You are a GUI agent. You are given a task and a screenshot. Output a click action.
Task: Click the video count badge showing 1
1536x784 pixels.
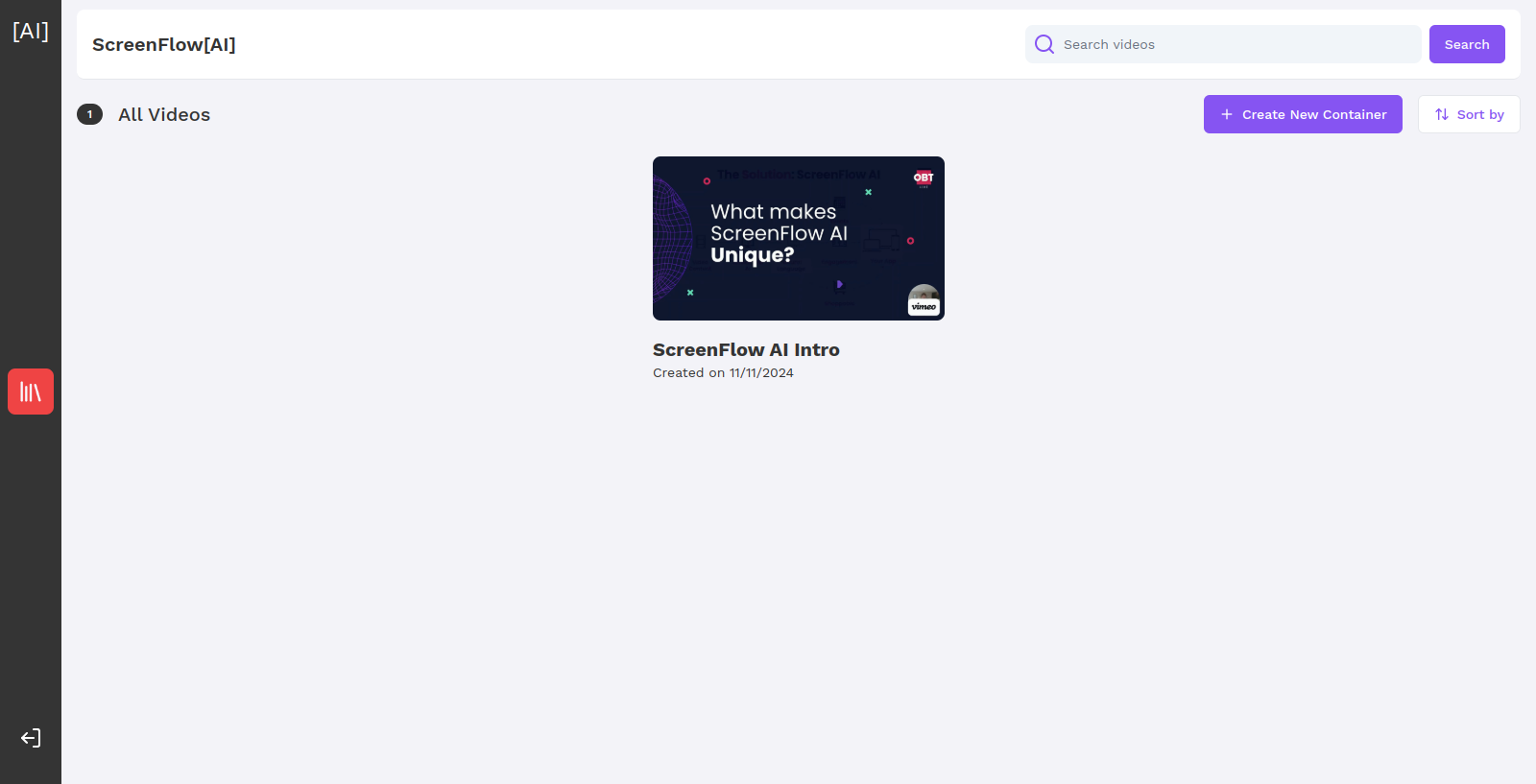89,114
